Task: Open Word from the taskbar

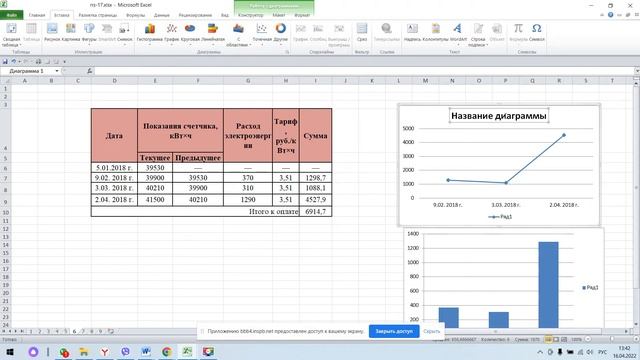Action: (x=146, y=352)
